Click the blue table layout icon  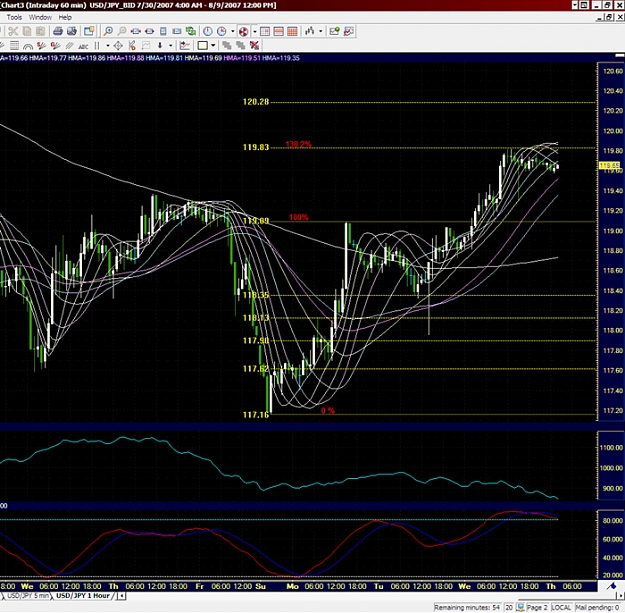click(265, 31)
